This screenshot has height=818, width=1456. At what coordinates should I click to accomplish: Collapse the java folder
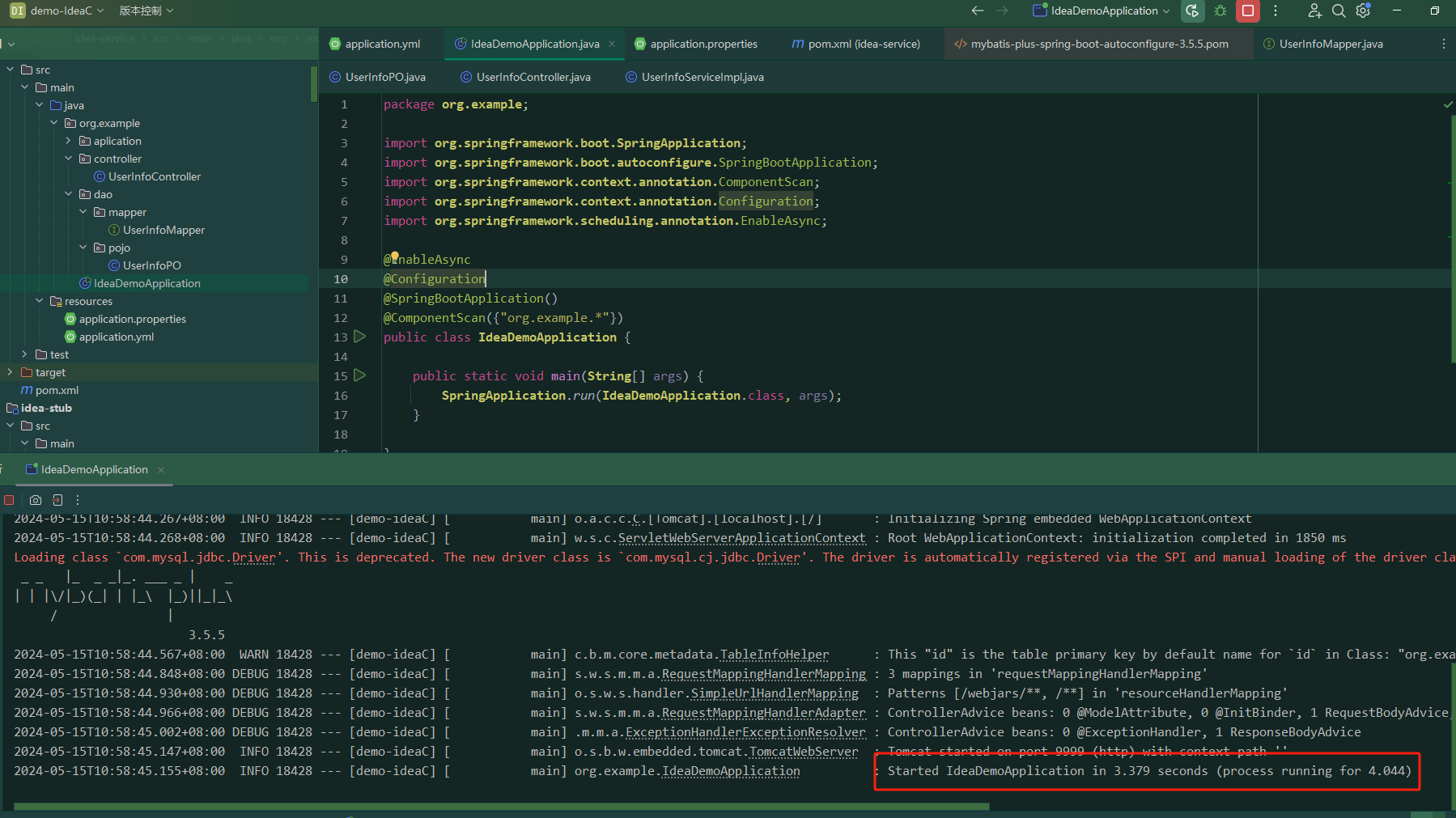(x=39, y=105)
